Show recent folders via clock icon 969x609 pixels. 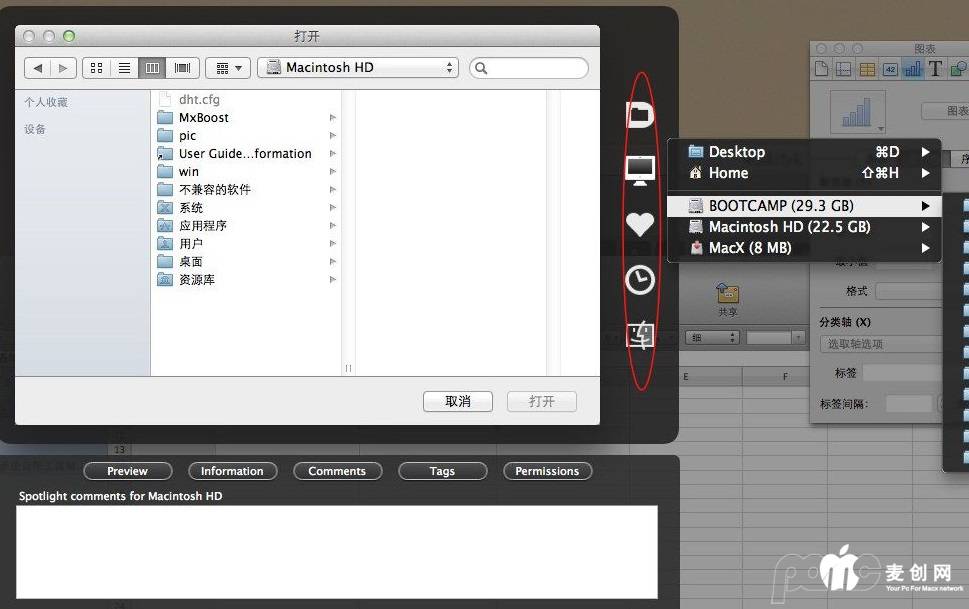tap(640, 281)
